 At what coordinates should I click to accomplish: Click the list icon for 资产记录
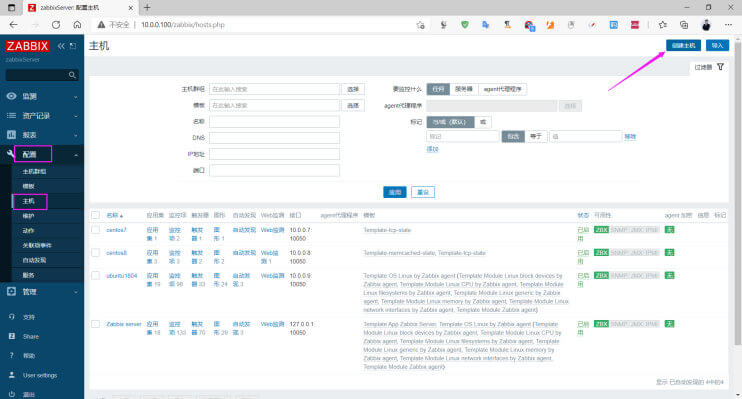click(11, 115)
